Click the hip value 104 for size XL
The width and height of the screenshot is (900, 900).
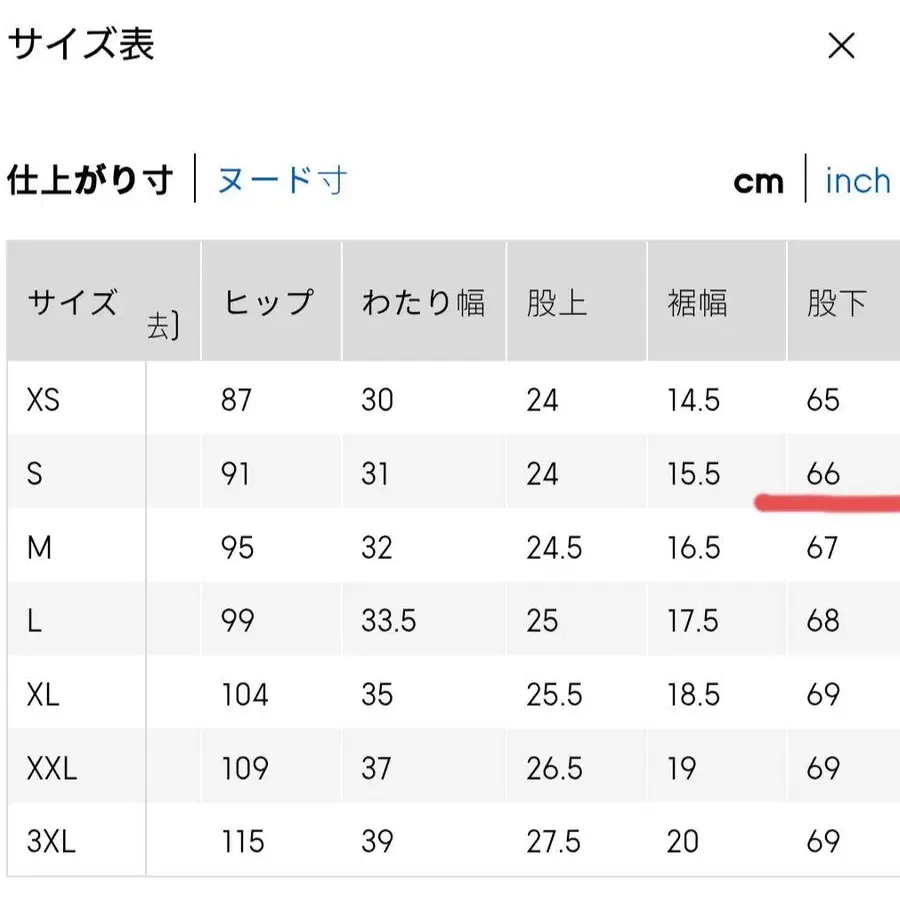coord(244,694)
